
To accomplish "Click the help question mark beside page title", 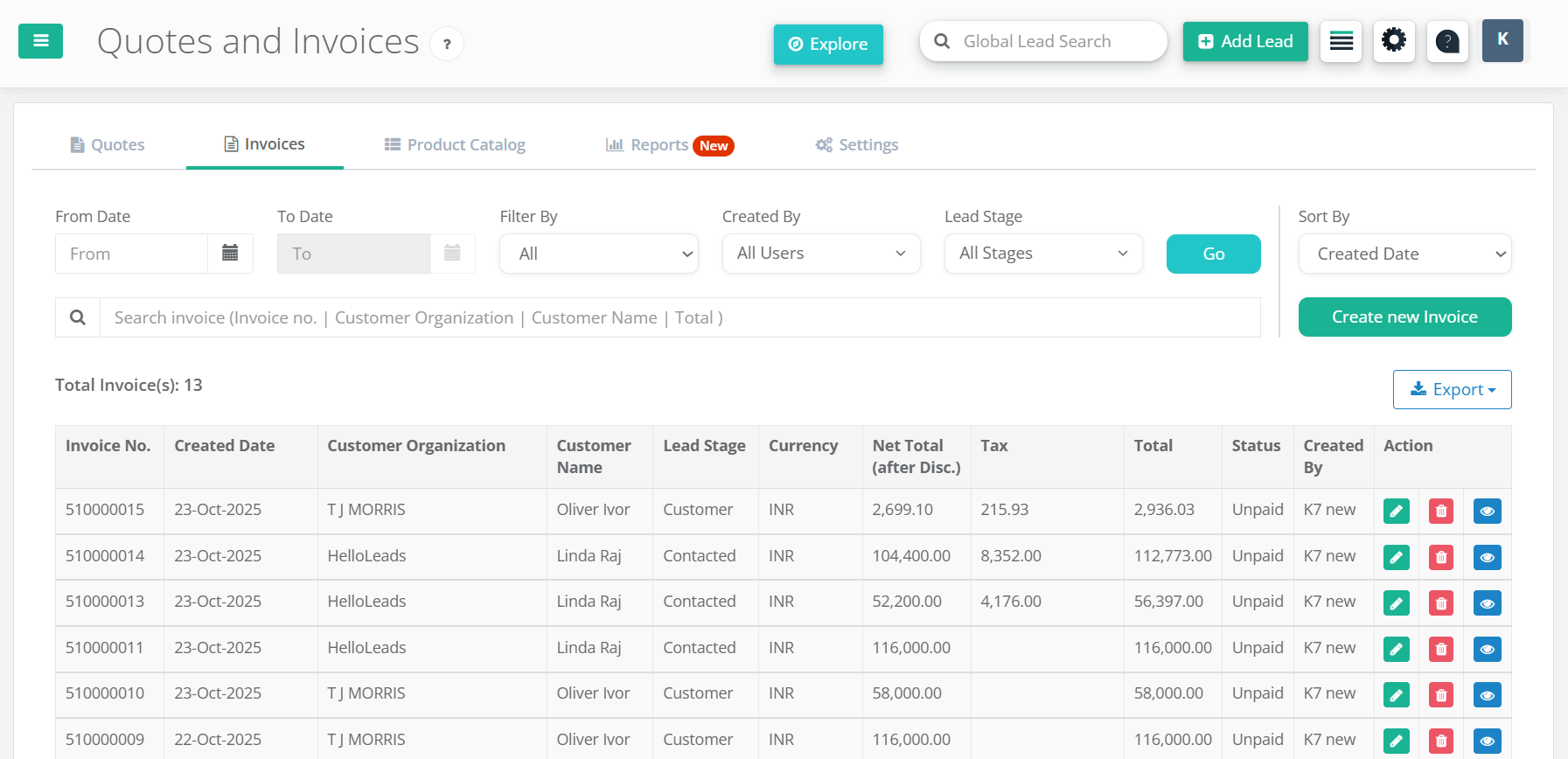I will tap(447, 44).
